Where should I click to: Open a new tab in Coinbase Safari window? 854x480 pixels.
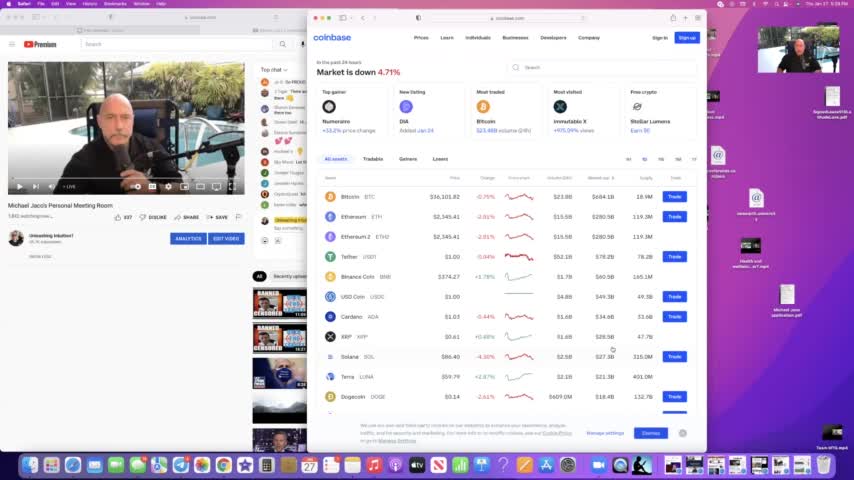coord(686,18)
